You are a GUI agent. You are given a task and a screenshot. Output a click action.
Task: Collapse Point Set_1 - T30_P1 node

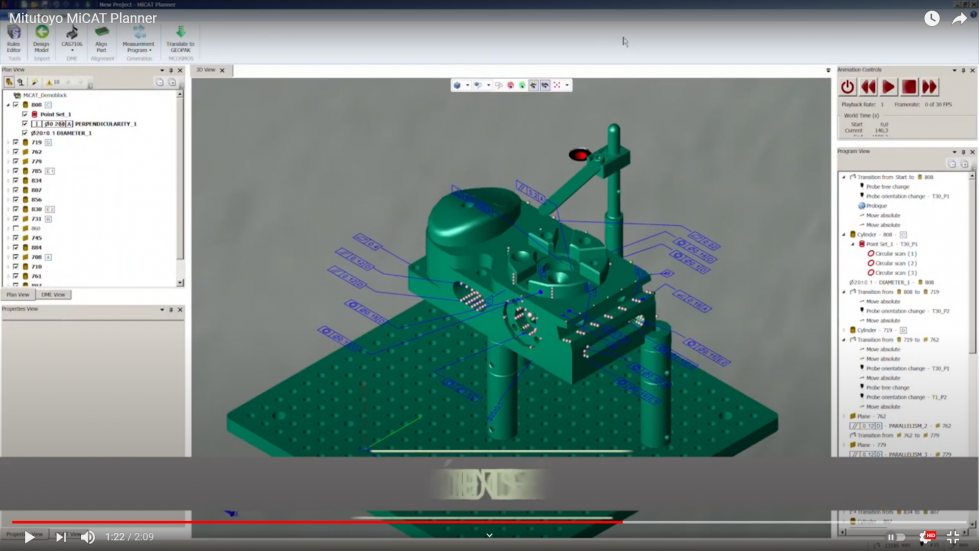pos(853,244)
